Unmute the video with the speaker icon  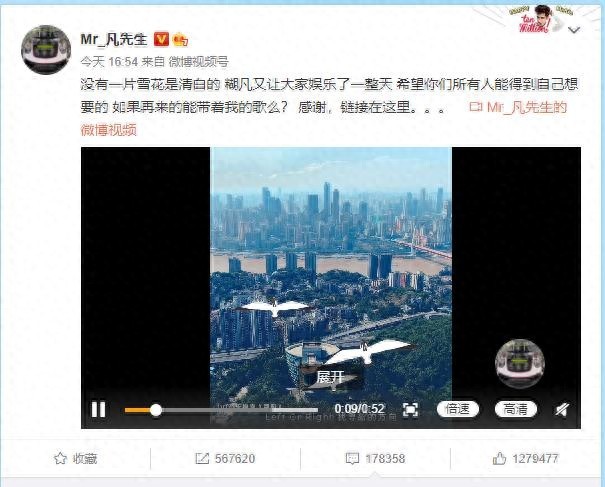tap(562, 409)
